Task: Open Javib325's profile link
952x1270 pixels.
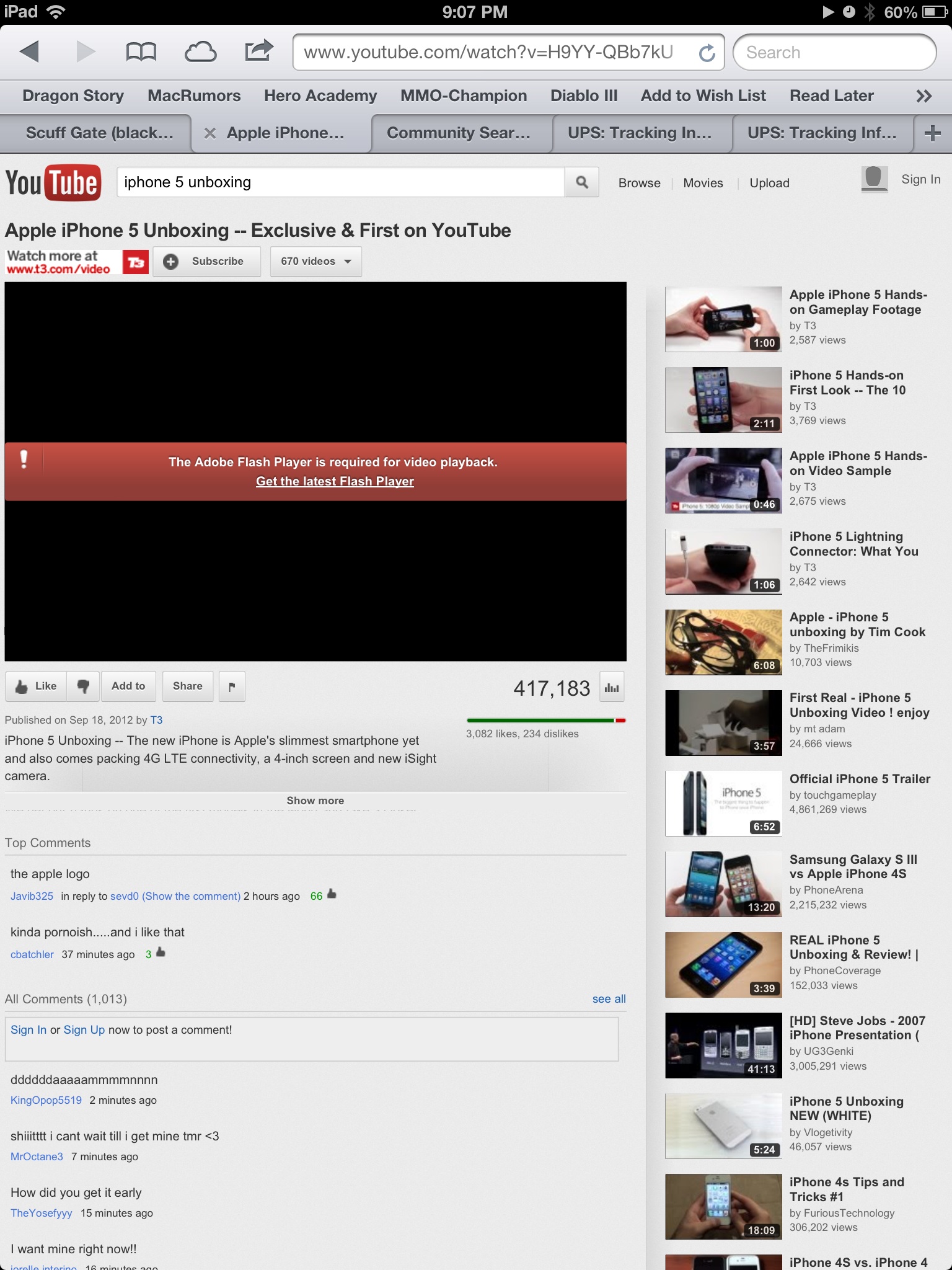Action: [32, 896]
